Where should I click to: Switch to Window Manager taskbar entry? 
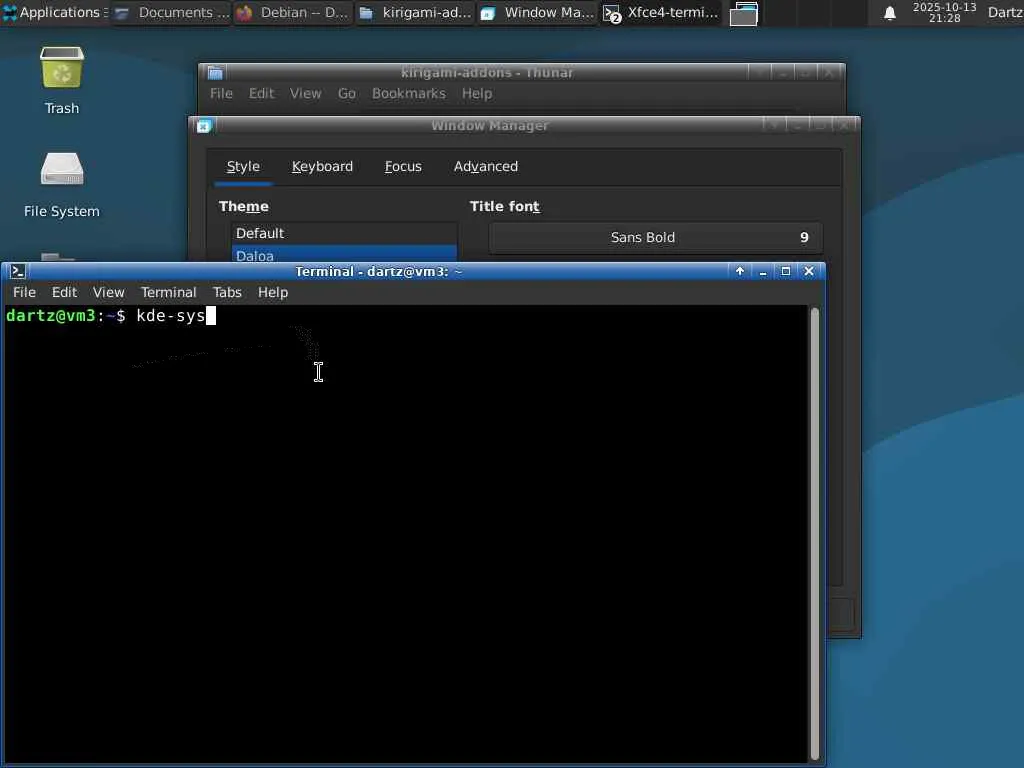[537, 12]
